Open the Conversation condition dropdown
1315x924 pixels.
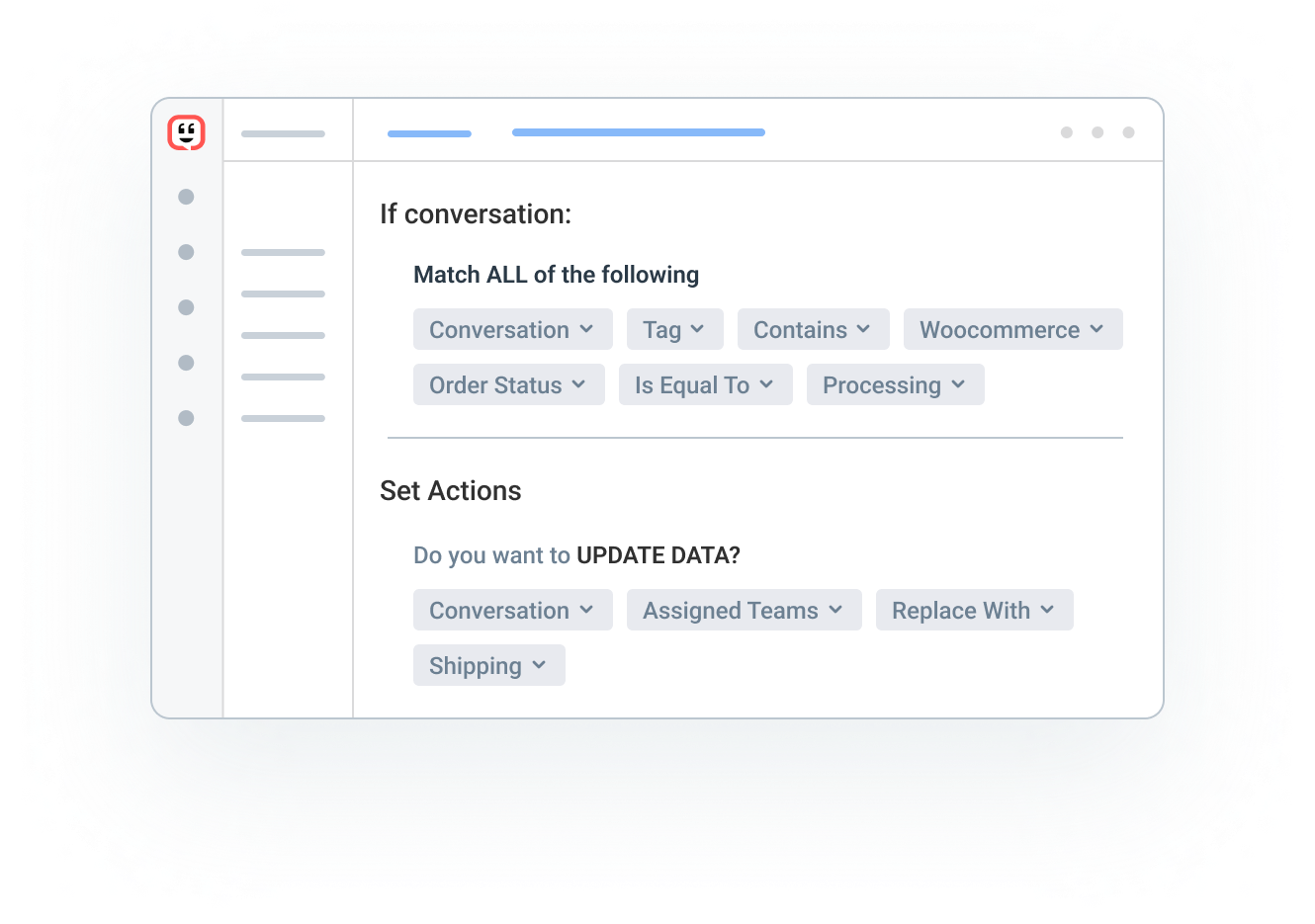(512, 329)
